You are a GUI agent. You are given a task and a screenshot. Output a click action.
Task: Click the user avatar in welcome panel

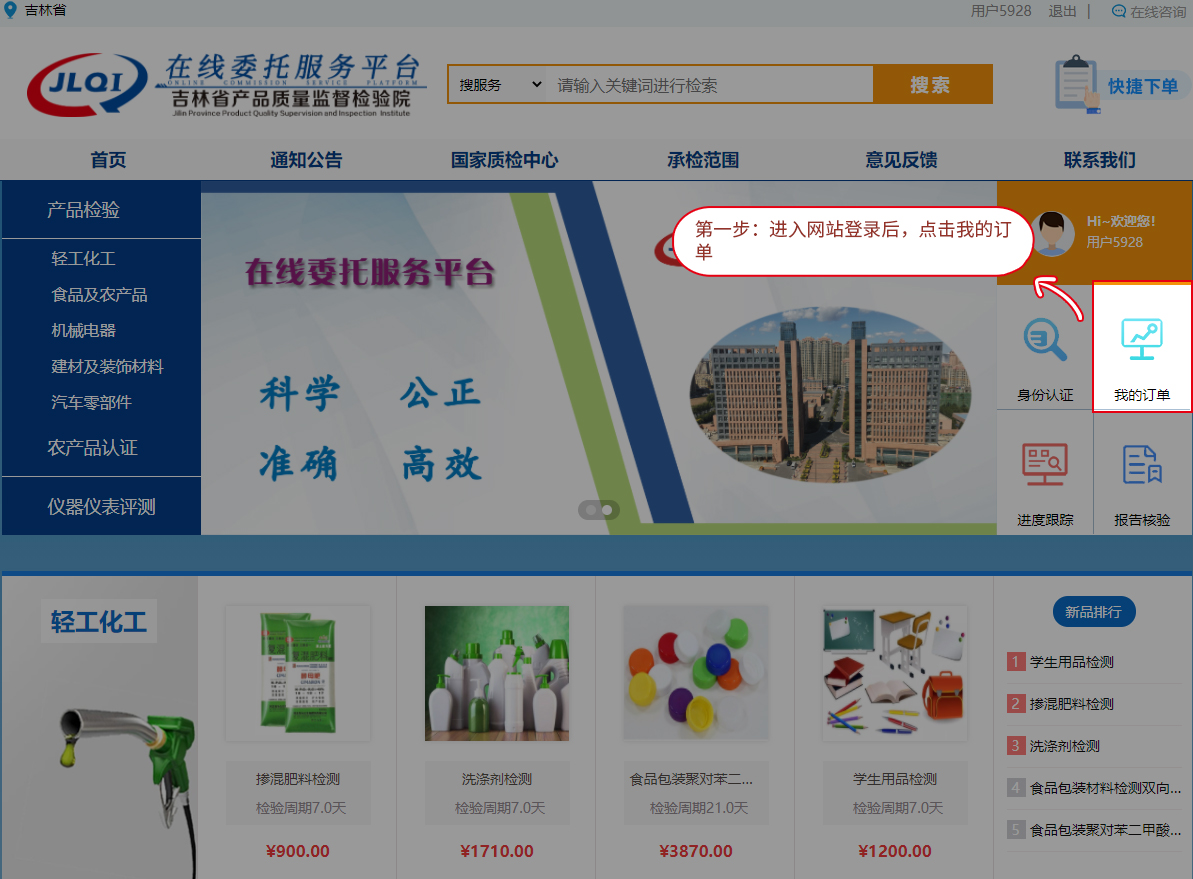point(1051,232)
